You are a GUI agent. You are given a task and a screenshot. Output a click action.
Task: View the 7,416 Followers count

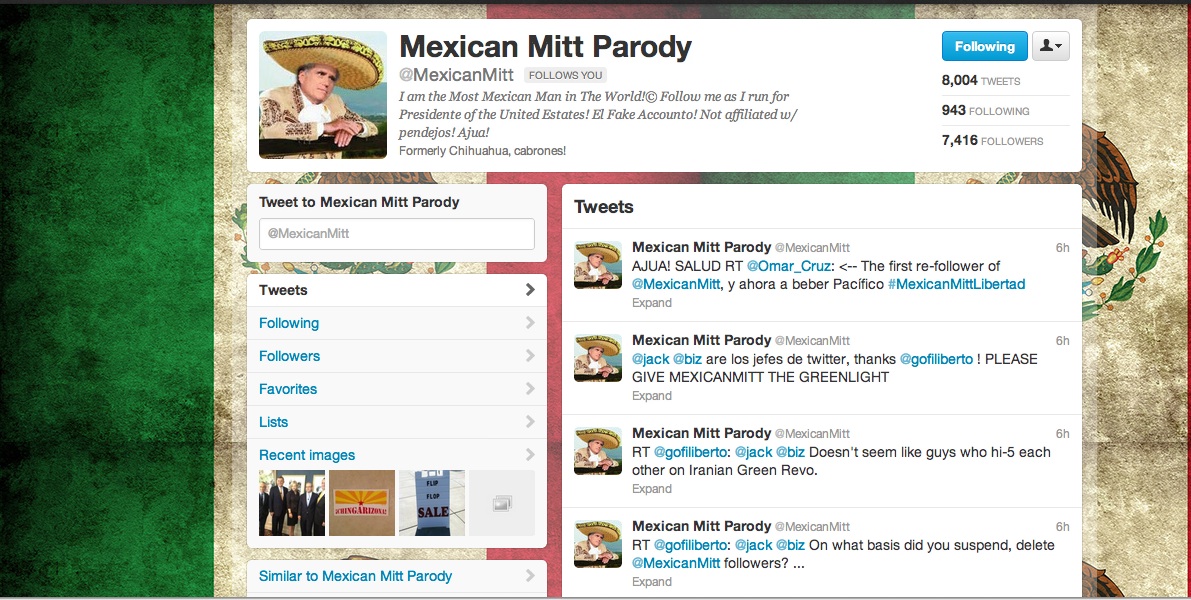coord(992,141)
